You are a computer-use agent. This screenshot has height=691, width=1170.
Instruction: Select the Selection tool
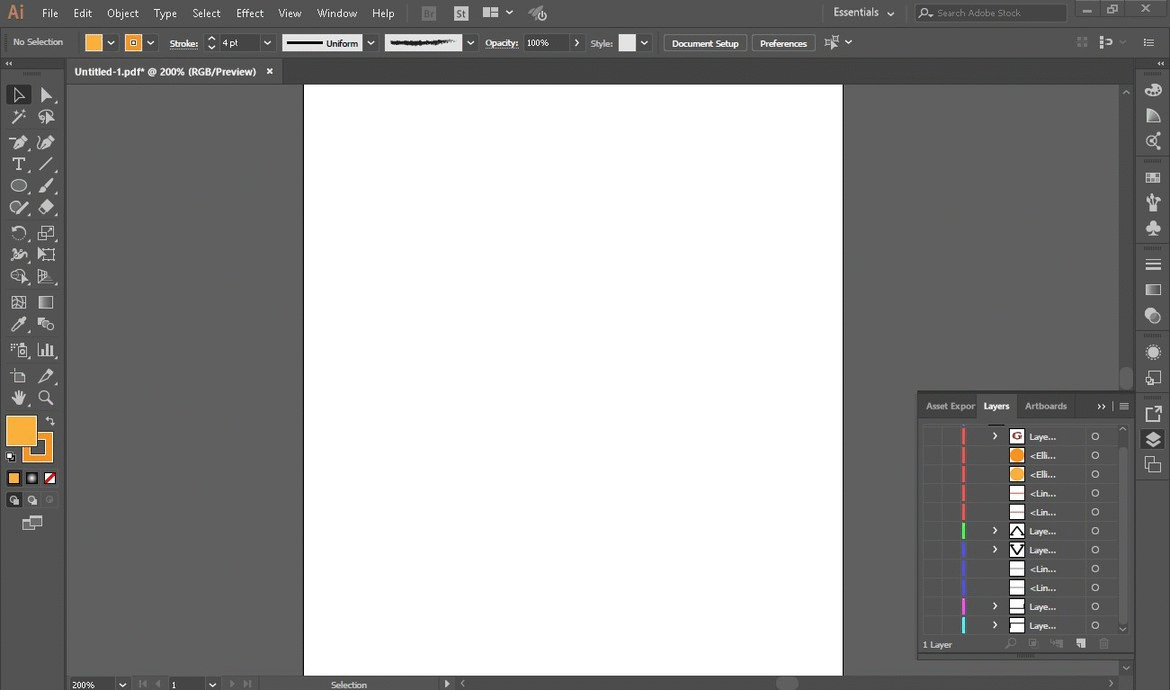pyautogui.click(x=18, y=94)
